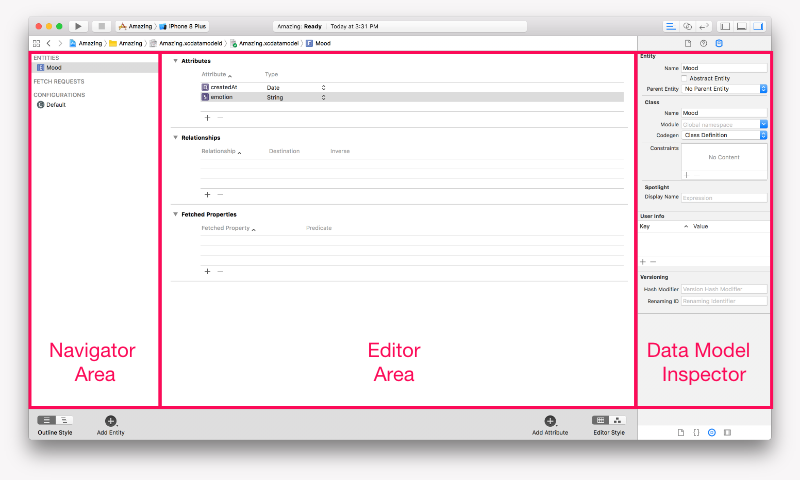Open the Quick Help inspector tab
The image size is (800, 480).
point(704,43)
